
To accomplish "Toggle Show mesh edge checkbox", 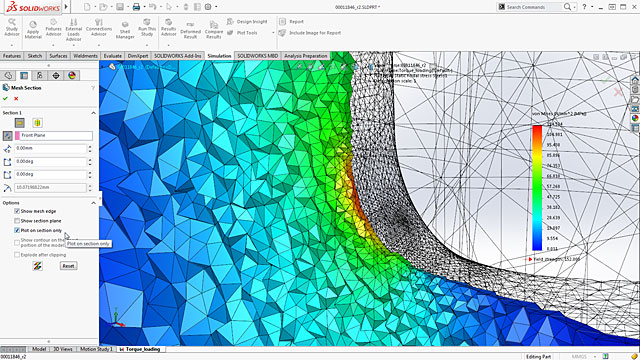I will click(x=17, y=211).
